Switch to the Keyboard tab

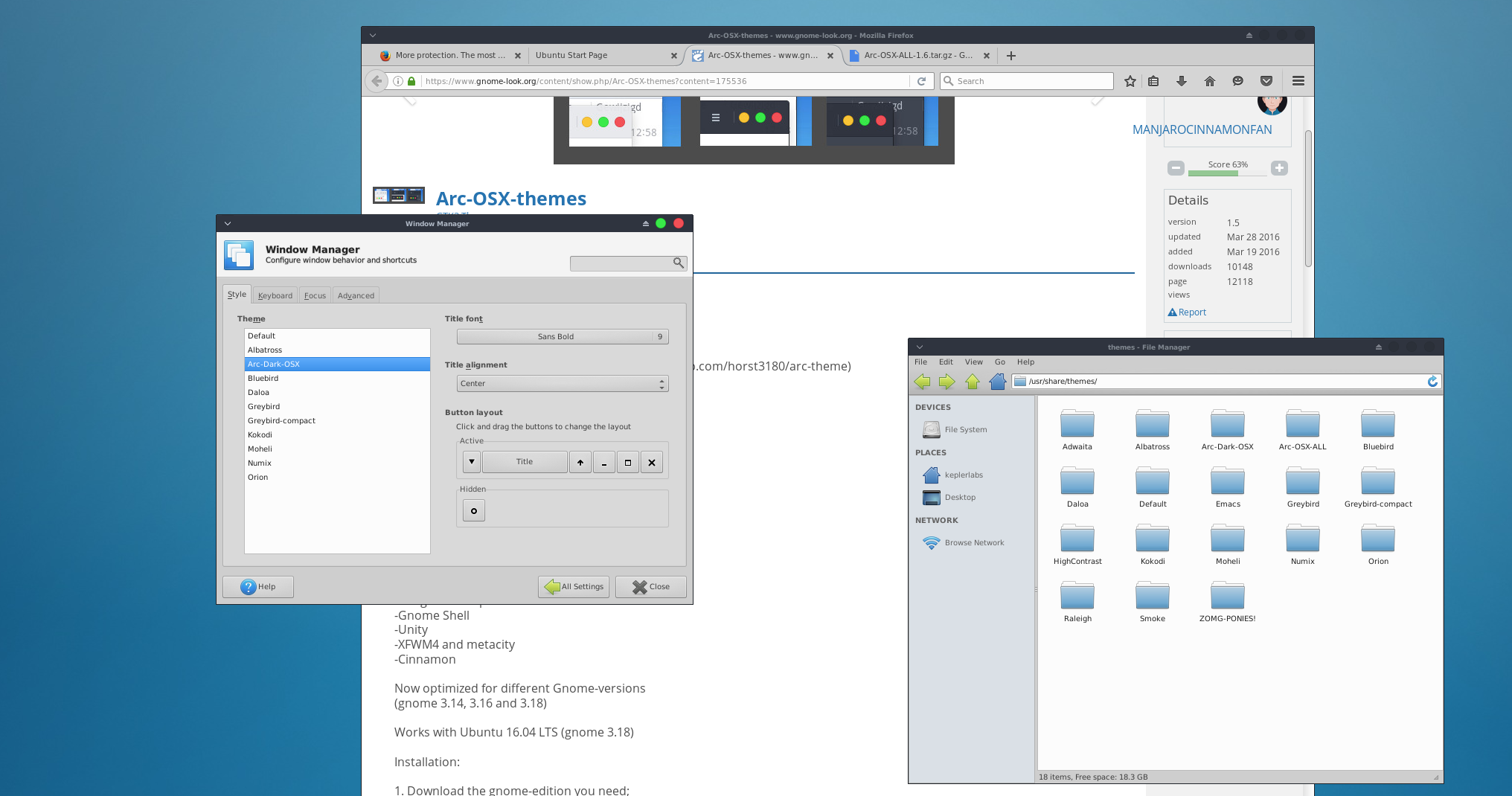click(275, 295)
